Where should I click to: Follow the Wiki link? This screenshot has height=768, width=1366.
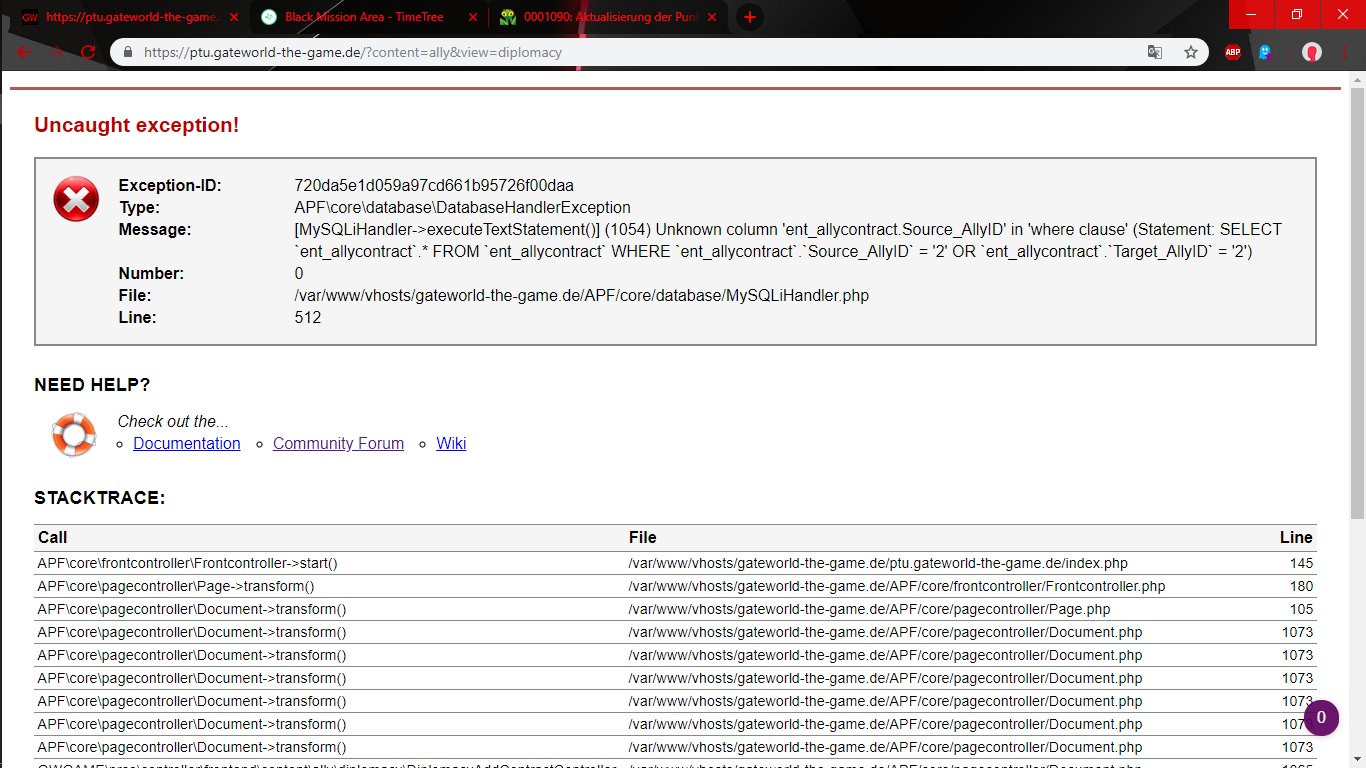(451, 444)
